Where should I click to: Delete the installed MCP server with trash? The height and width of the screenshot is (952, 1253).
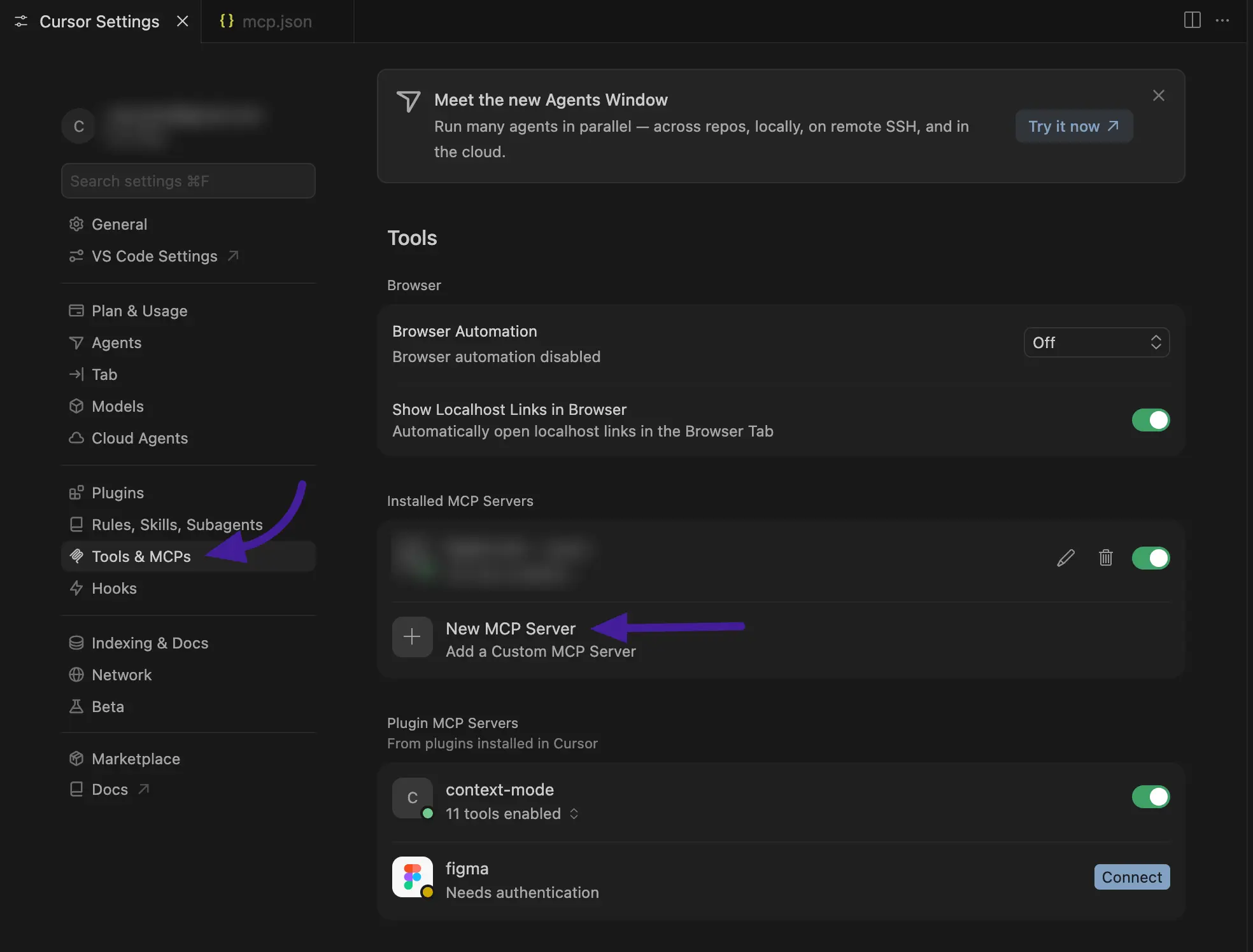coord(1106,558)
